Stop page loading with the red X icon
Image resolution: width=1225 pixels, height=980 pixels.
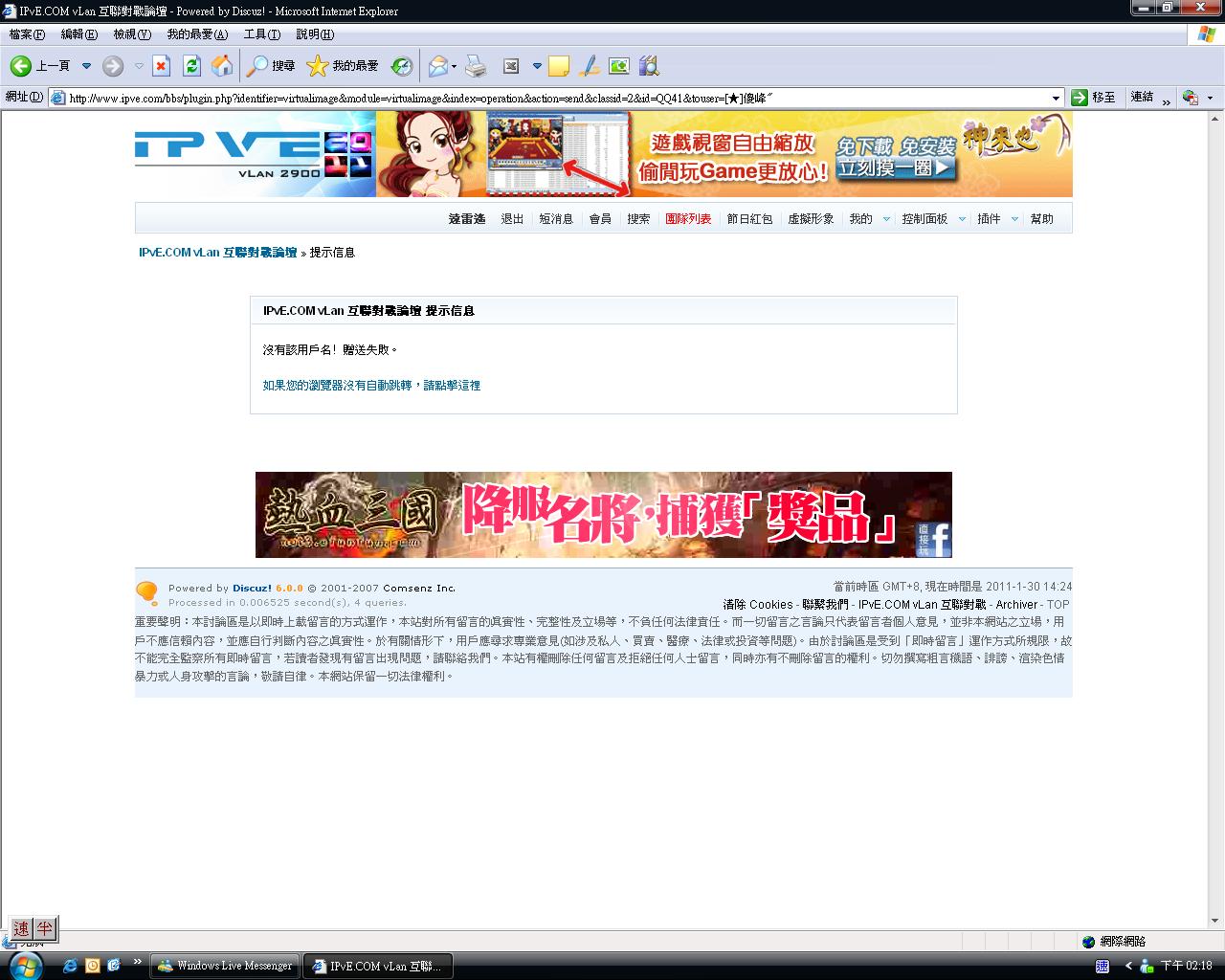click(x=162, y=66)
